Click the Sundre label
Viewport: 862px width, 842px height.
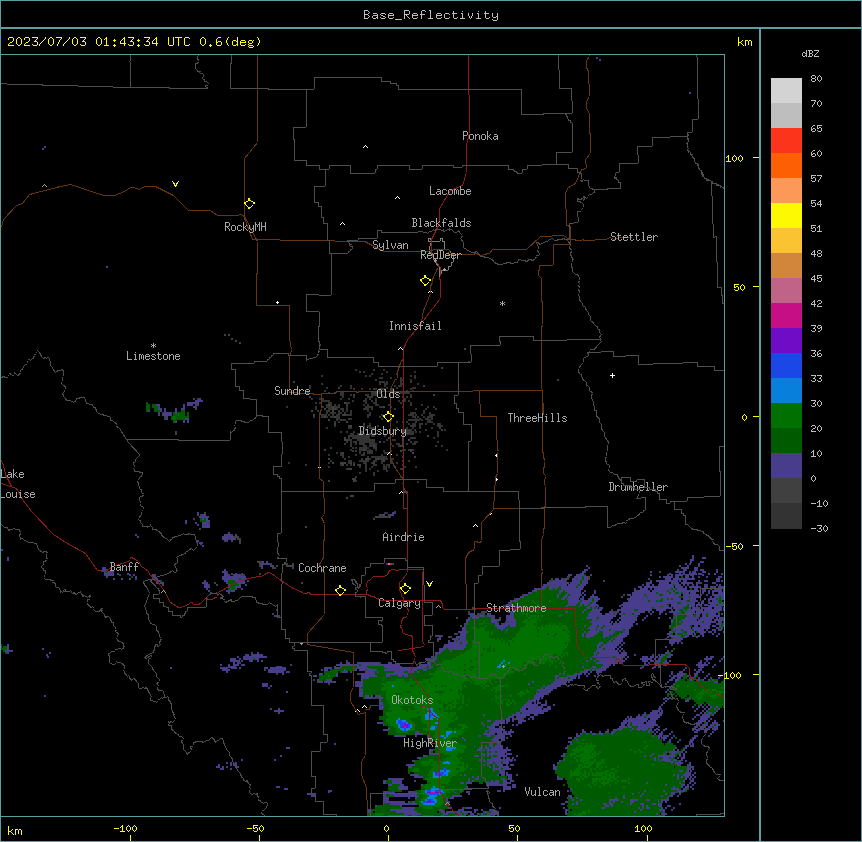tap(292, 391)
